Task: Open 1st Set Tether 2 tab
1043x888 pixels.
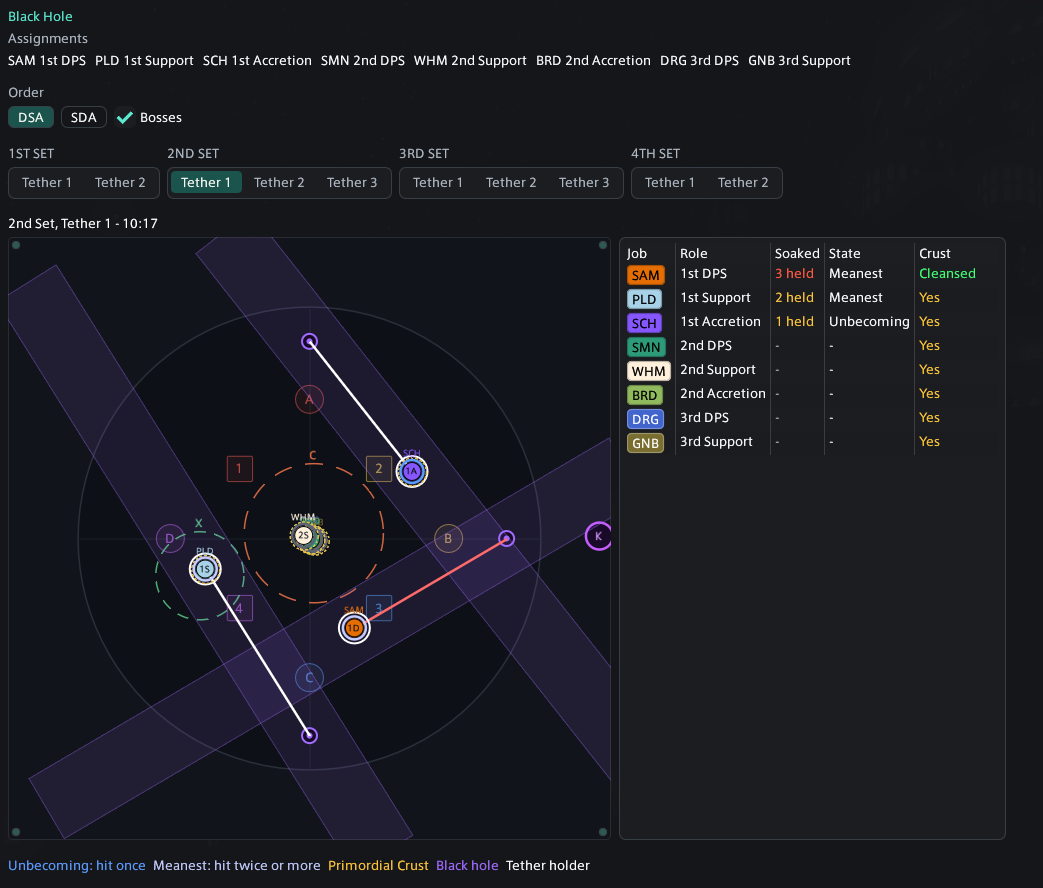Action: (120, 182)
